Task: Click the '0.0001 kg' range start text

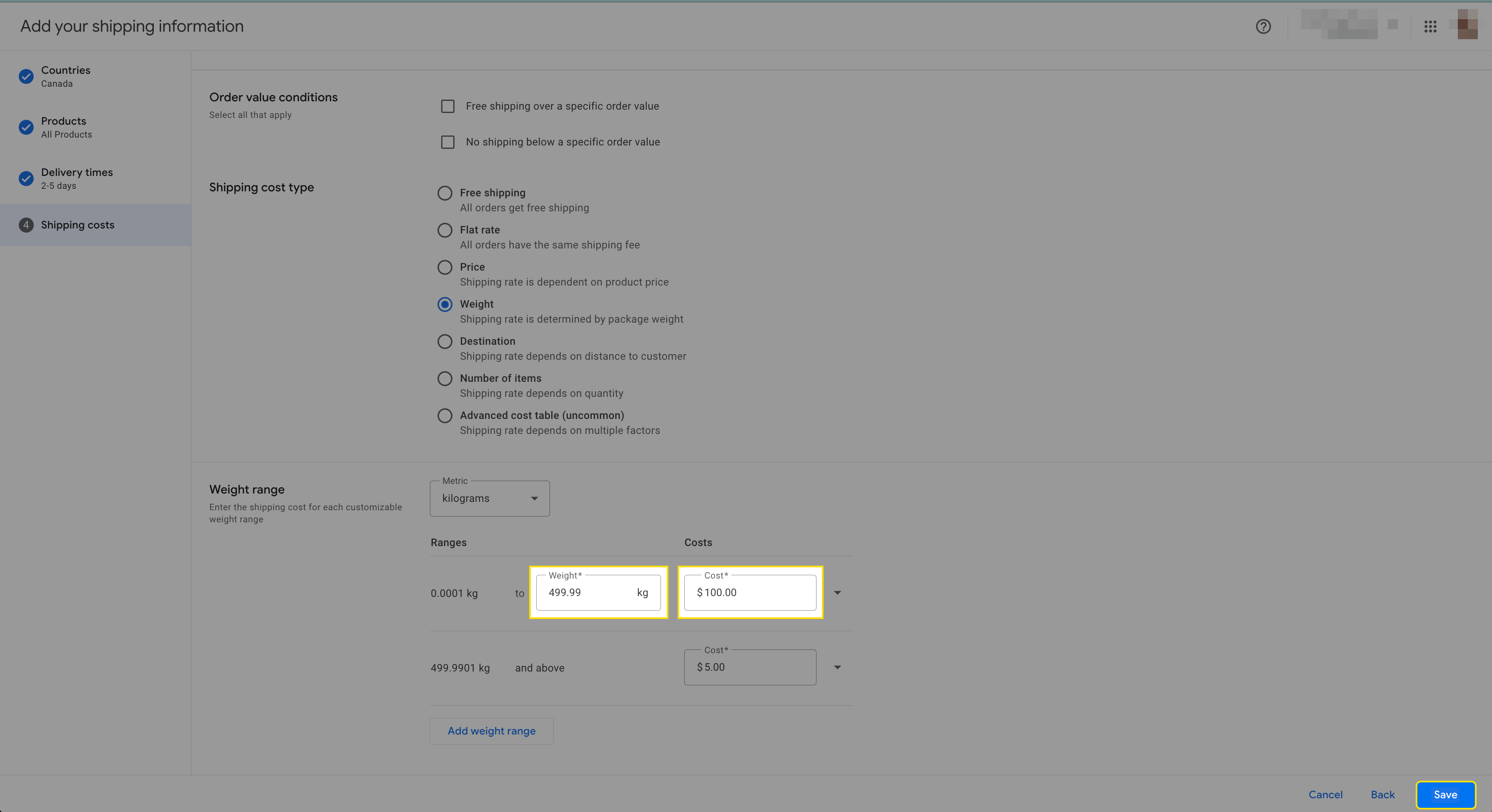Action: click(454, 593)
